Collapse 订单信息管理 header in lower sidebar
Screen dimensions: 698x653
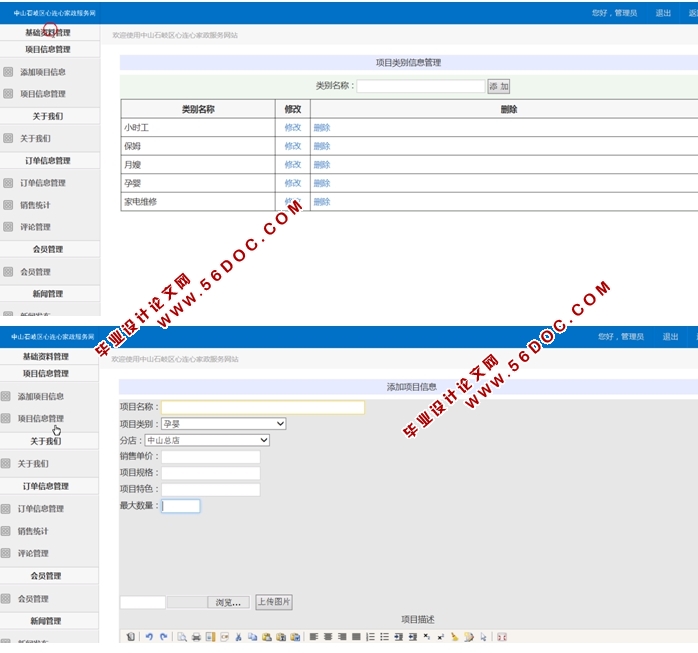46,486
